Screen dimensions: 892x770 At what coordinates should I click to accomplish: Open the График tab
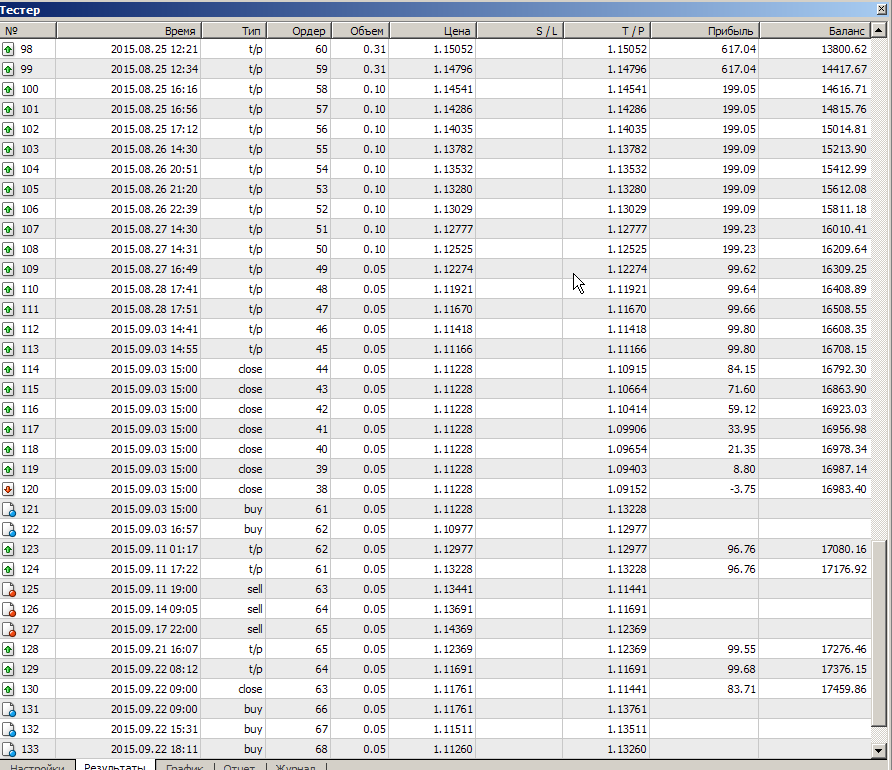[x=184, y=765]
